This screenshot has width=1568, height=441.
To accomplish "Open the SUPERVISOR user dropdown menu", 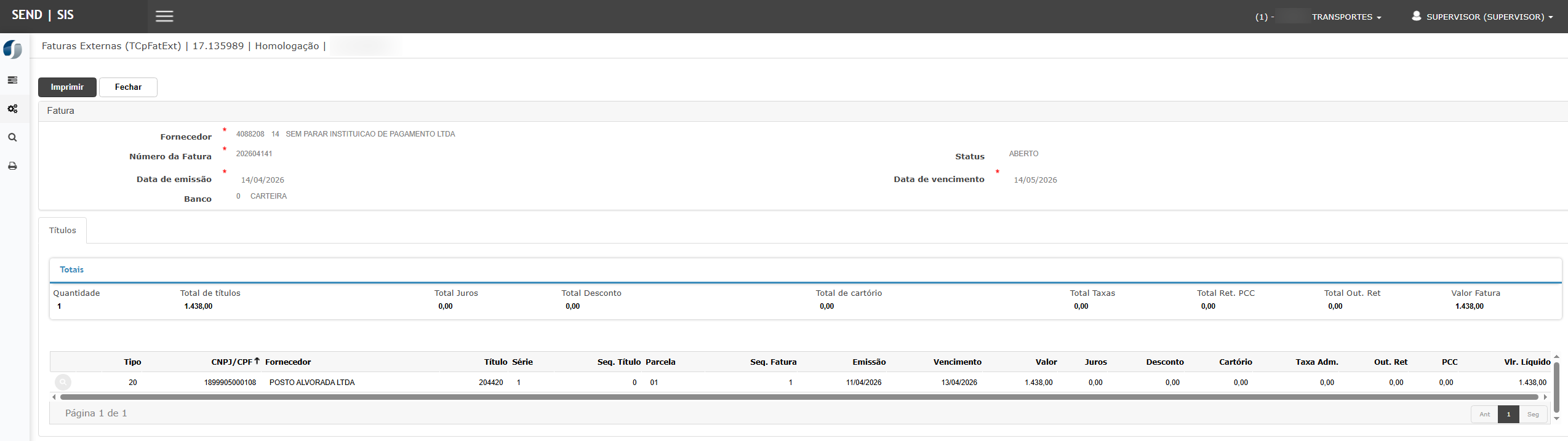I will click(x=1489, y=17).
